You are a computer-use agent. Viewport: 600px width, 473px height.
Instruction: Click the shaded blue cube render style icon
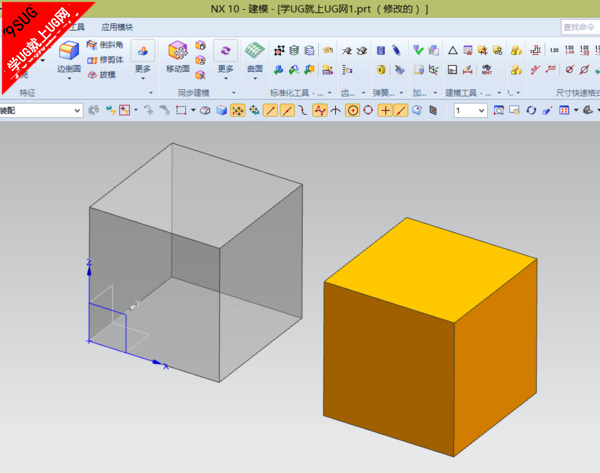click(222, 111)
